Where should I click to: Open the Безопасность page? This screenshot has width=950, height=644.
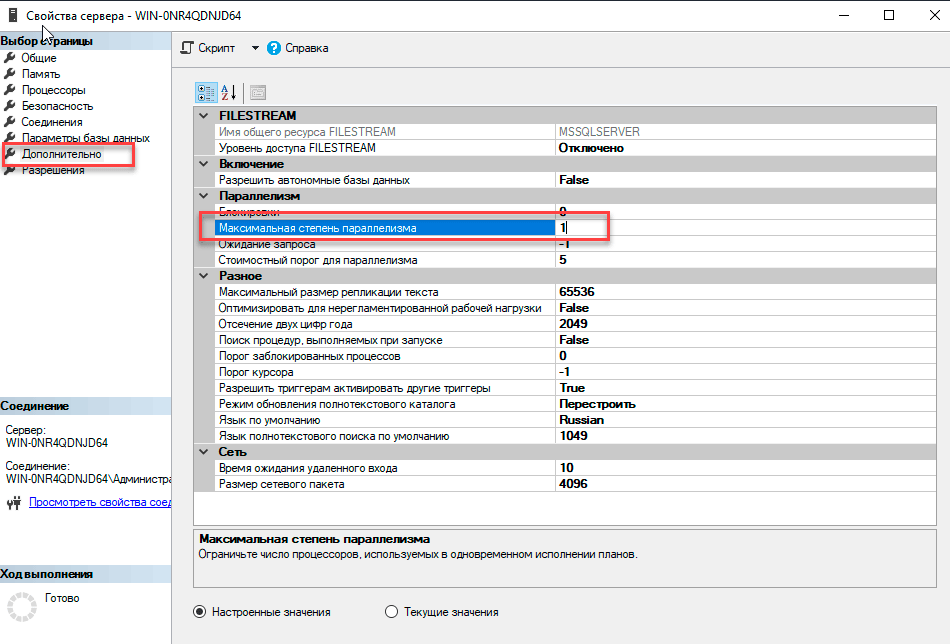click(57, 106)
